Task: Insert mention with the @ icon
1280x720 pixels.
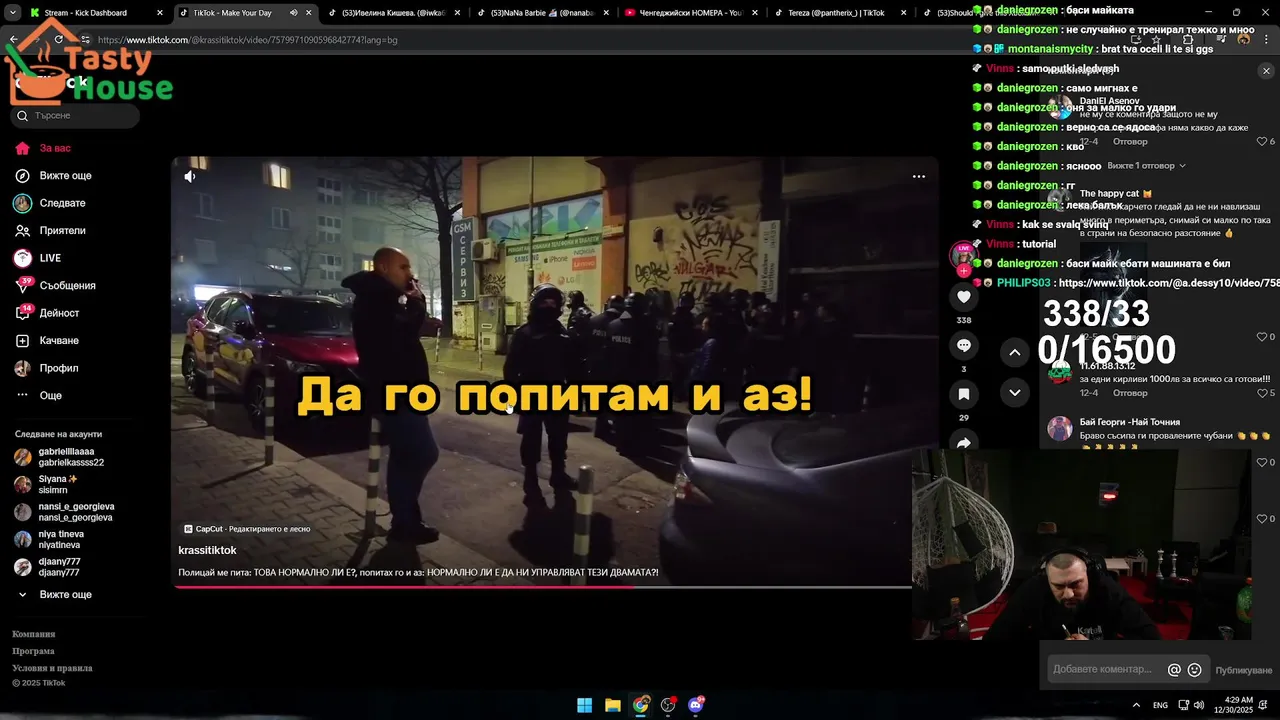Action: [1174, 670]
